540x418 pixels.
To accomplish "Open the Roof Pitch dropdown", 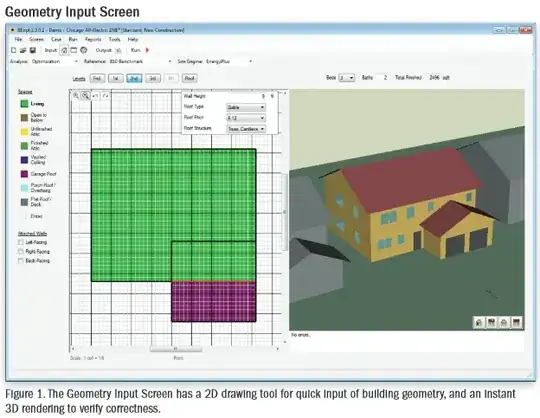I will [x=246, y=118].
